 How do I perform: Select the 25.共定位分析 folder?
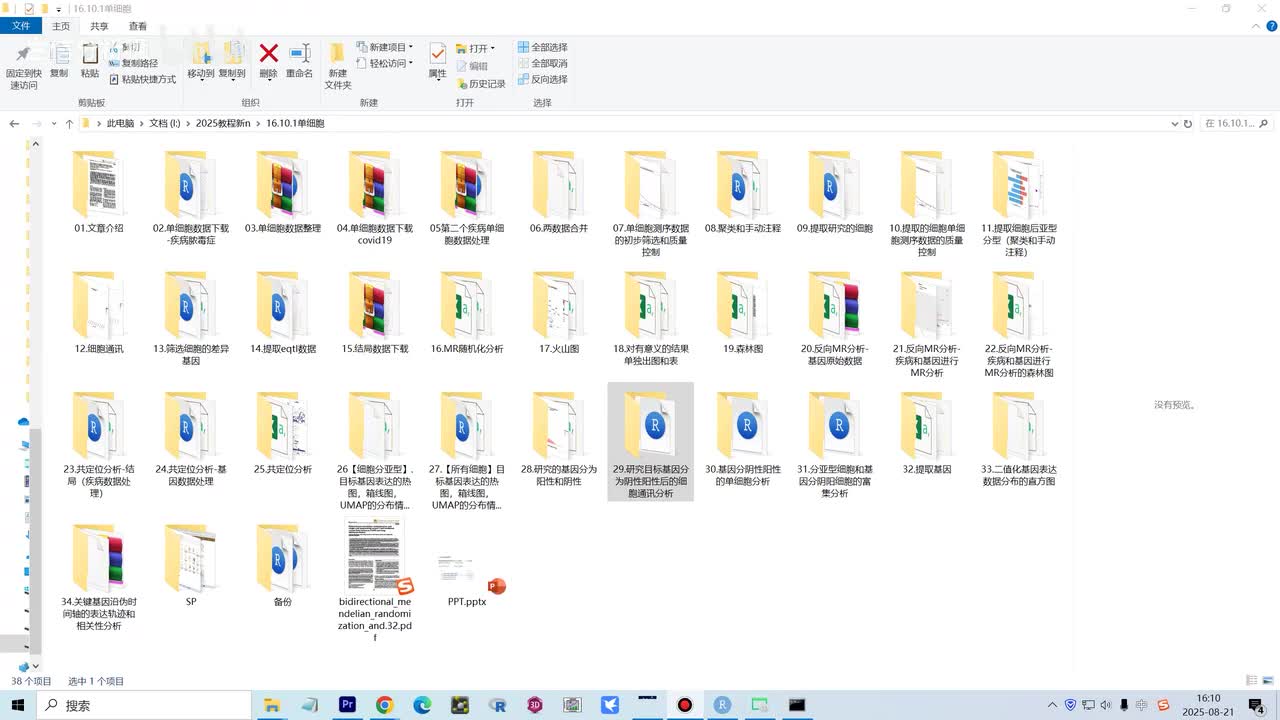pyautogui.click(x=283, y=433)
